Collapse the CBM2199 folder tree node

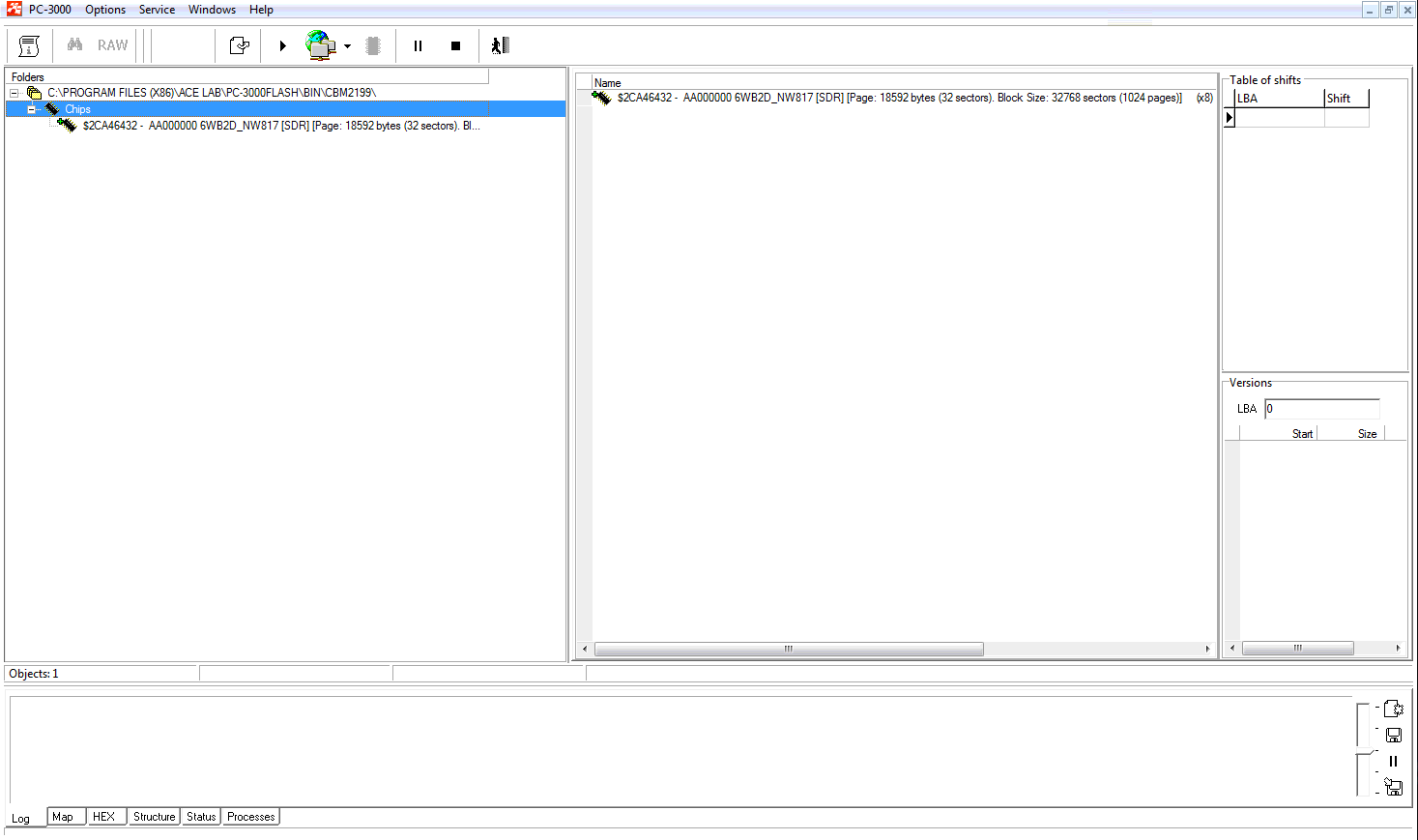pos(14,94)
